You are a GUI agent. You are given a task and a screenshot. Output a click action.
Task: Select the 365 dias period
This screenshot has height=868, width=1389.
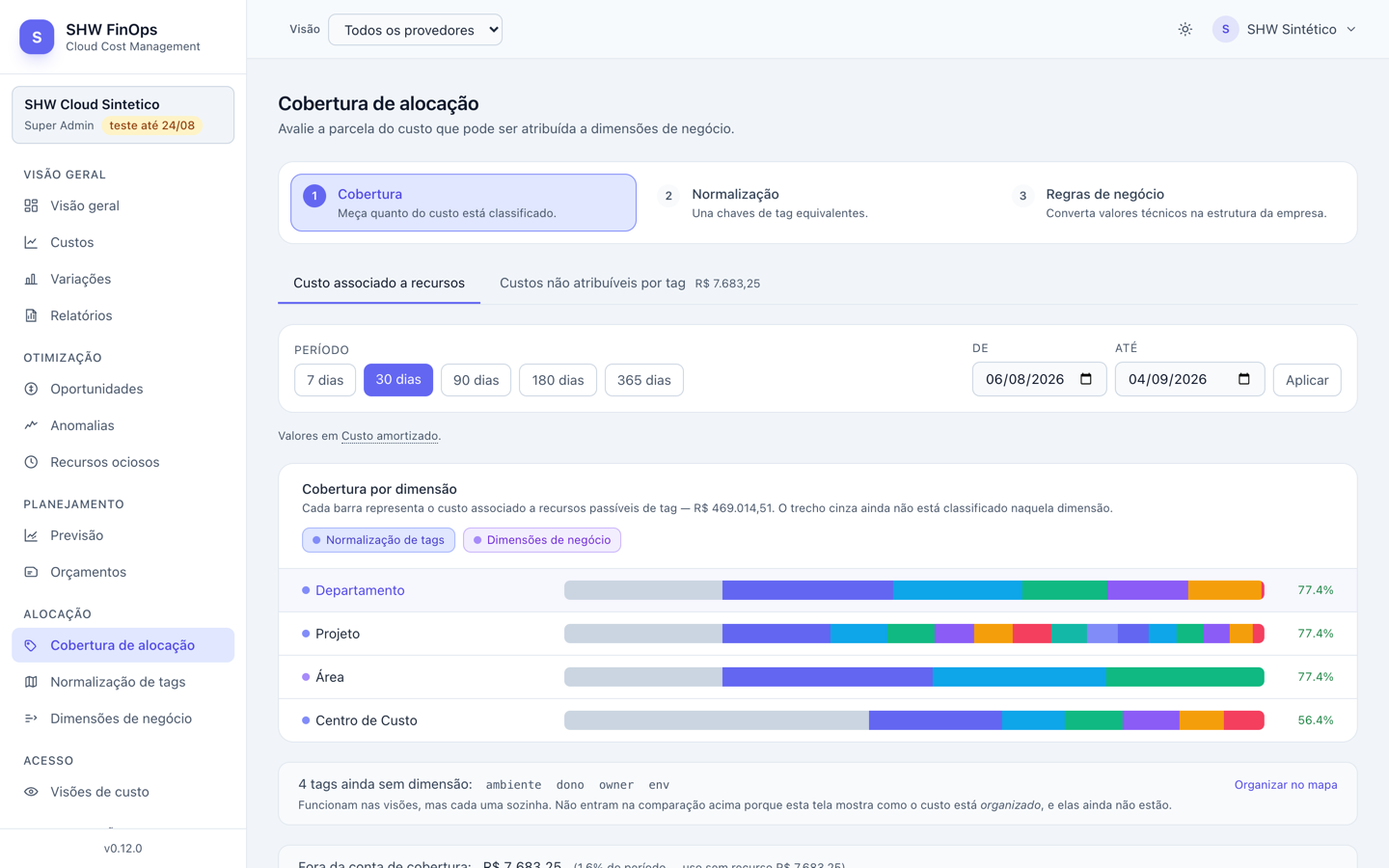644,380
